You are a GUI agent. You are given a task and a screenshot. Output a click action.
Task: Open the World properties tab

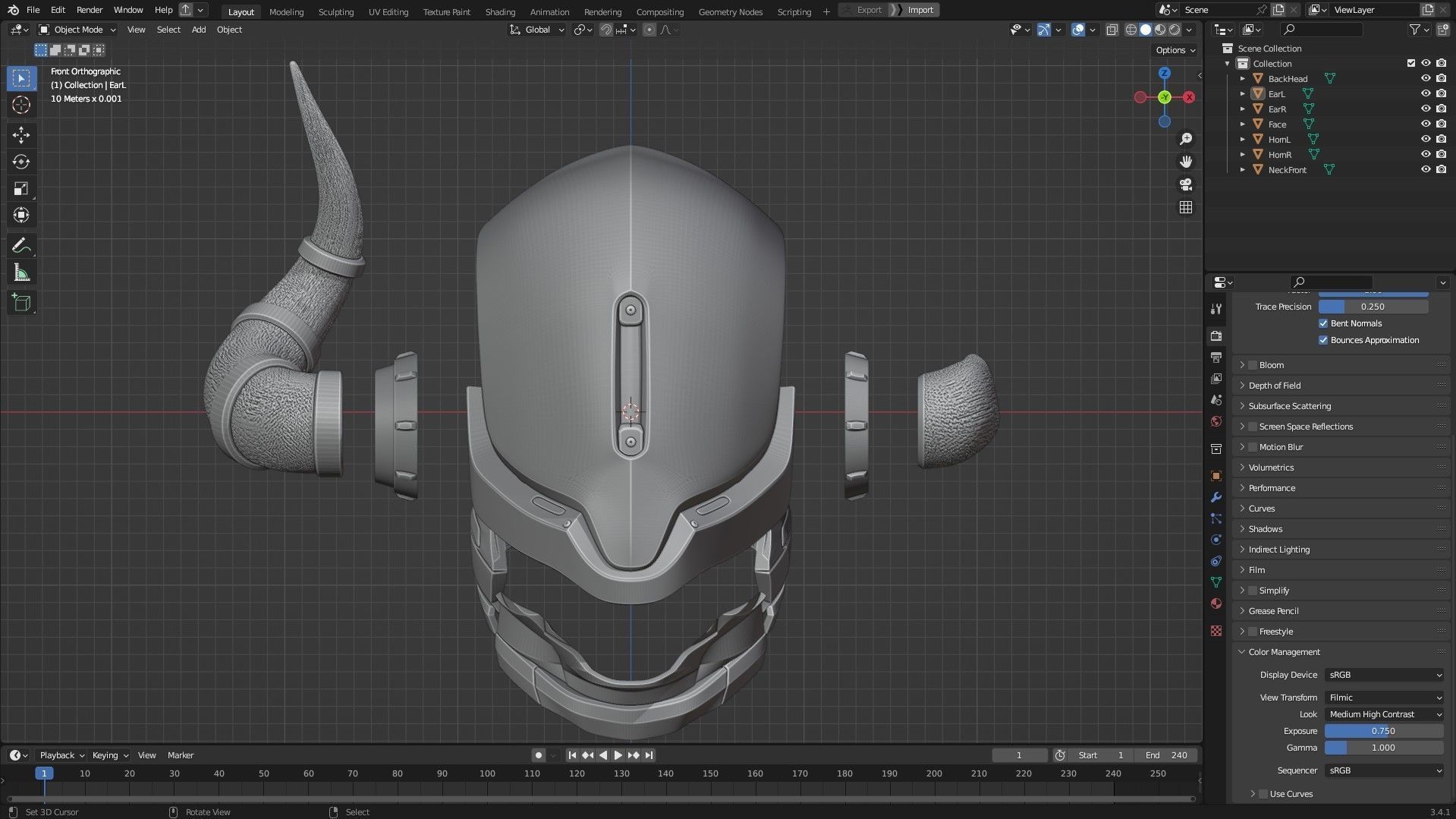1216,421
